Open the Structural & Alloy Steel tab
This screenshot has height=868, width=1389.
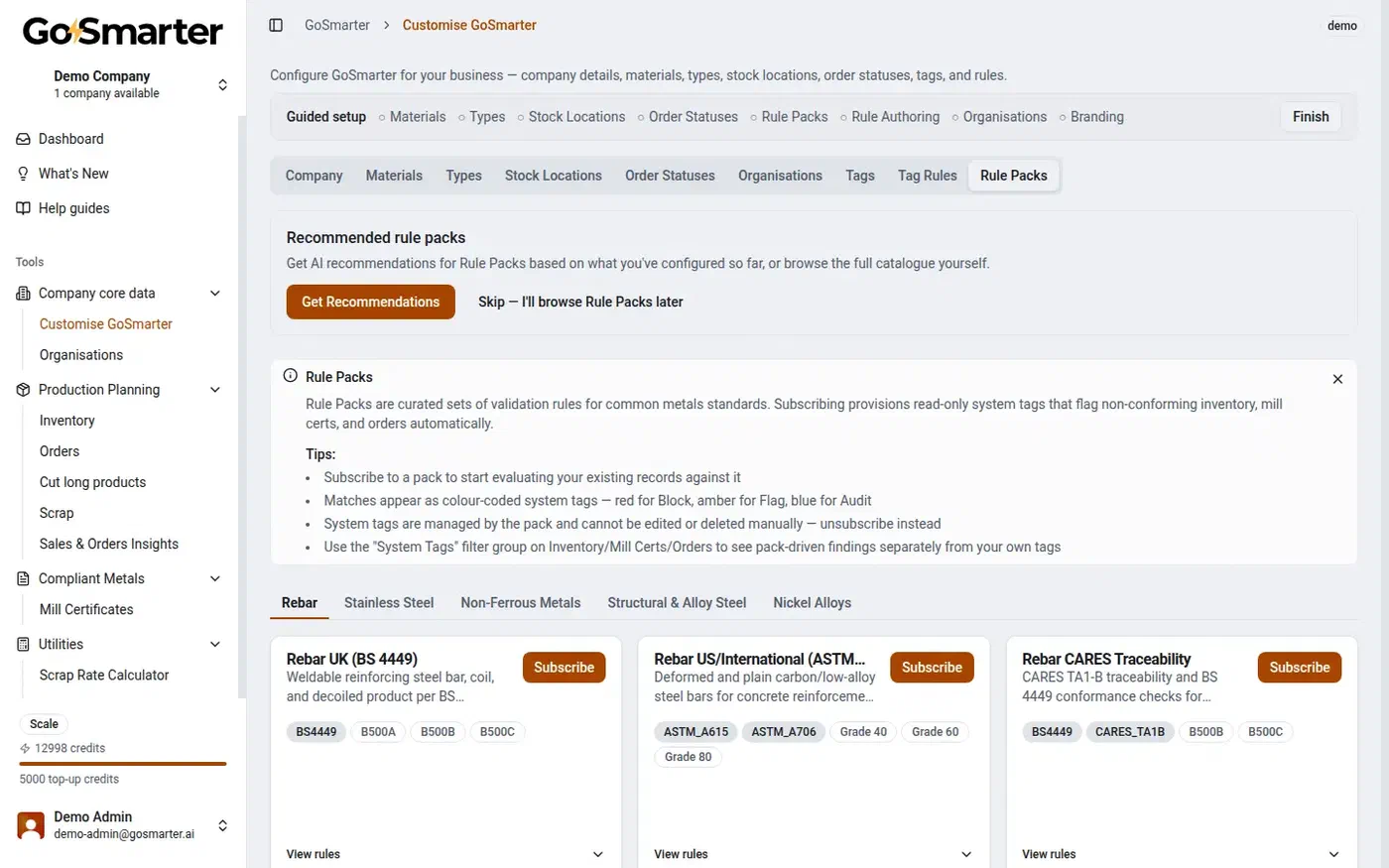click(x=677, y=603)
